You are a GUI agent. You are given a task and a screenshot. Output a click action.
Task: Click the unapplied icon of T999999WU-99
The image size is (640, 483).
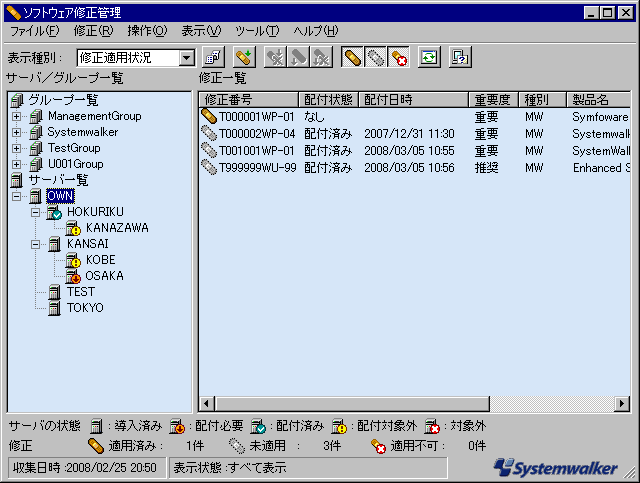coord(209,168)
